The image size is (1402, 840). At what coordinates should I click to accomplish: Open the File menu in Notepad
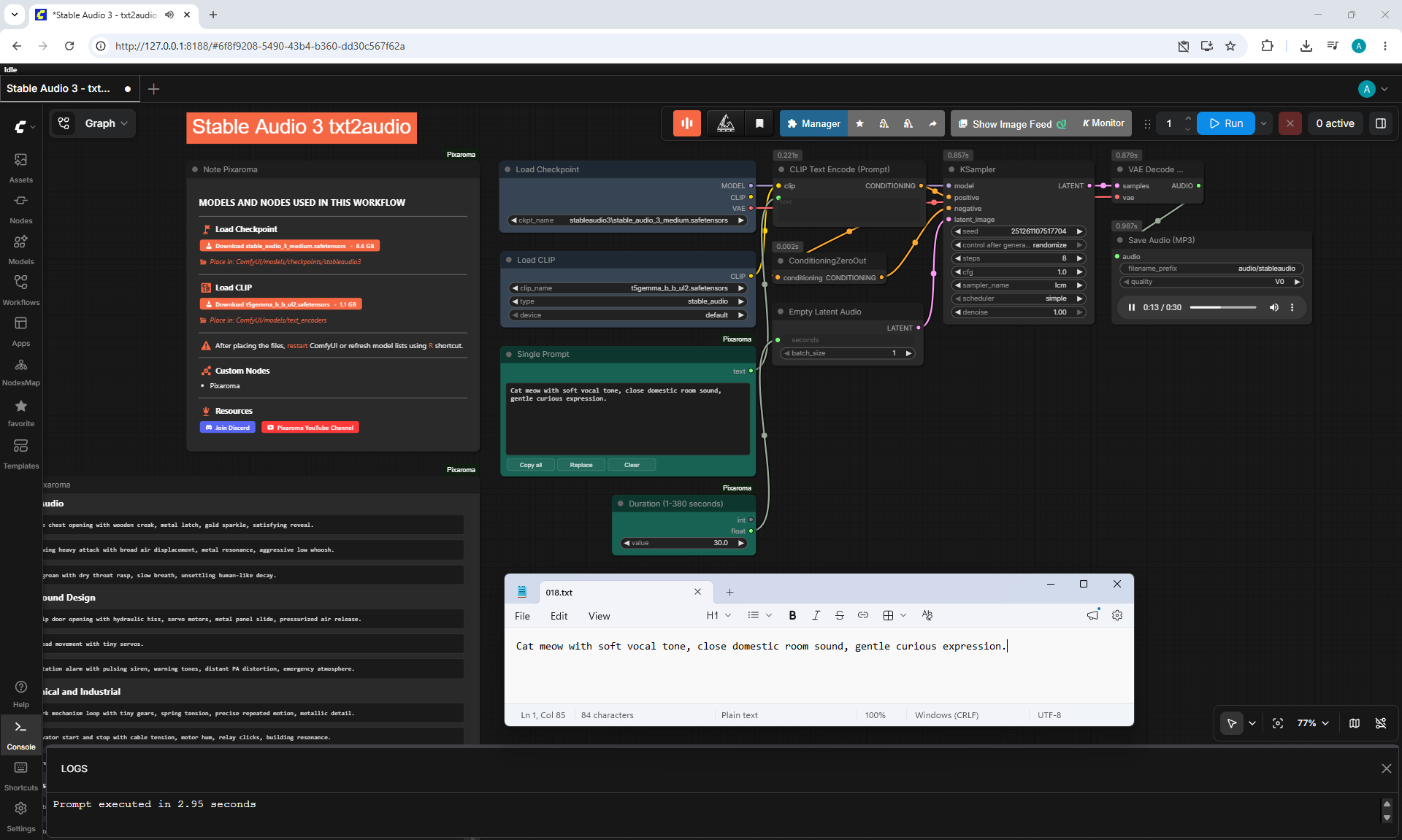tap(522, 616)
